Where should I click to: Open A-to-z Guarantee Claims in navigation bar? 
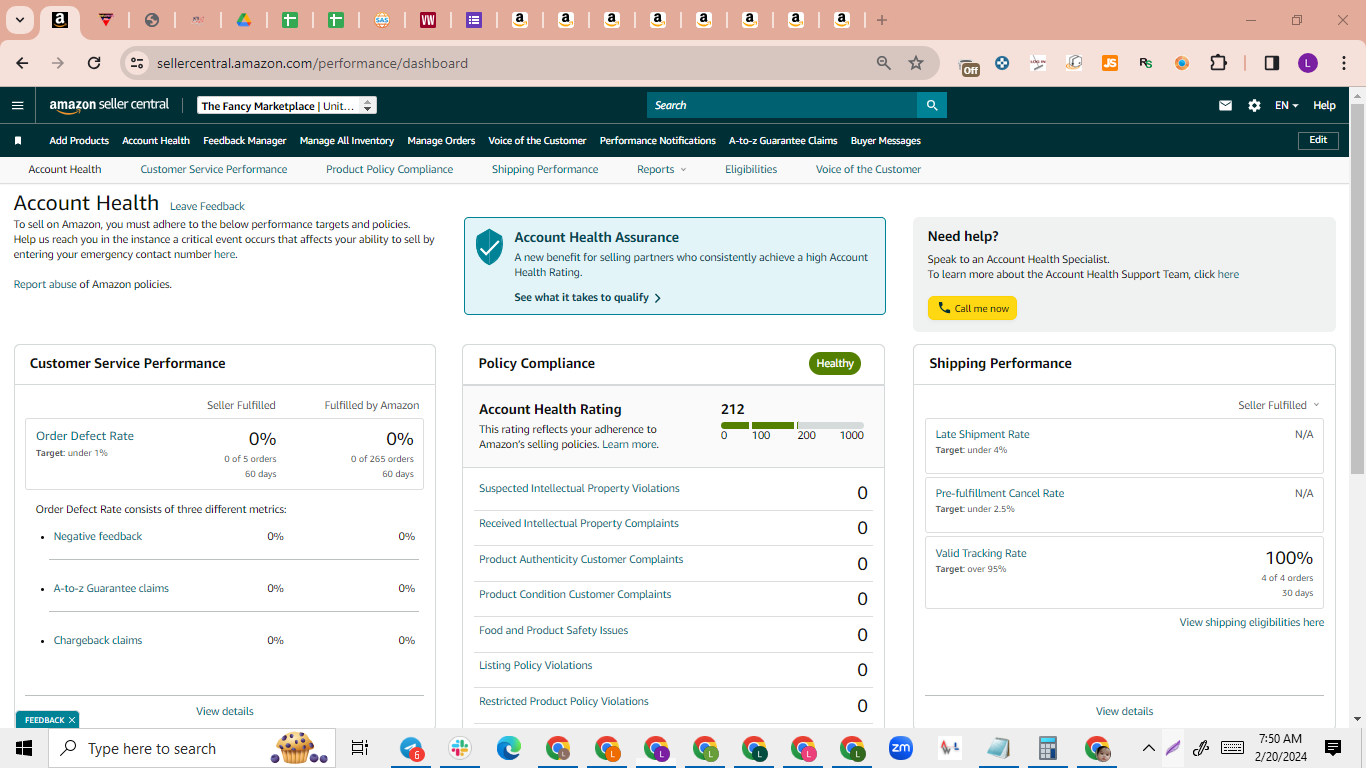click(783, 141)
